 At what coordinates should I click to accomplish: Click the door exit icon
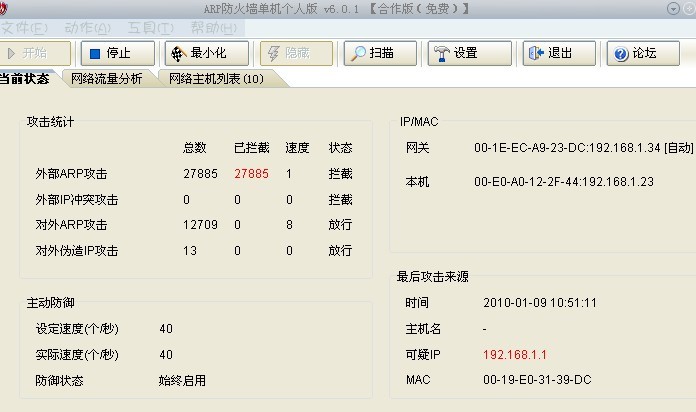pyautogui.click(x=536, y=53)
